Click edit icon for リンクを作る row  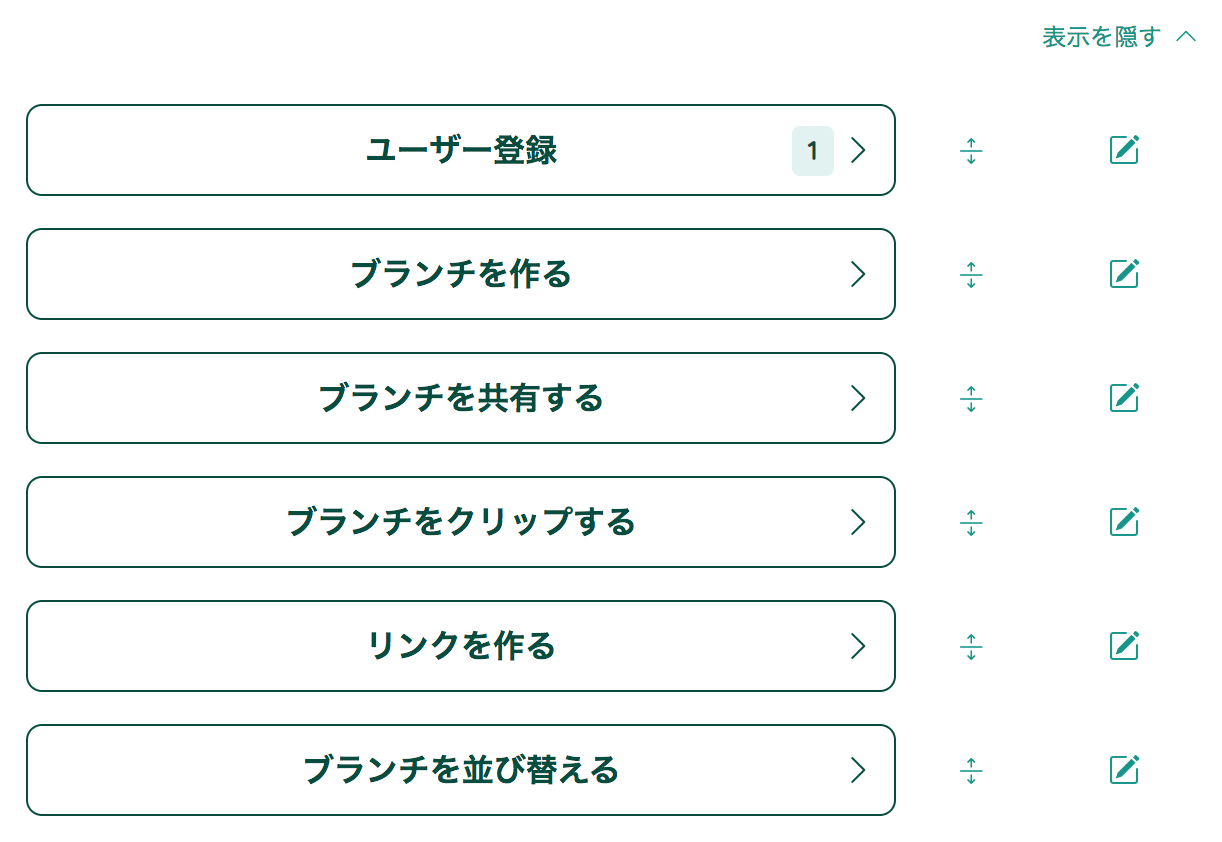[x=1124, y=646]
